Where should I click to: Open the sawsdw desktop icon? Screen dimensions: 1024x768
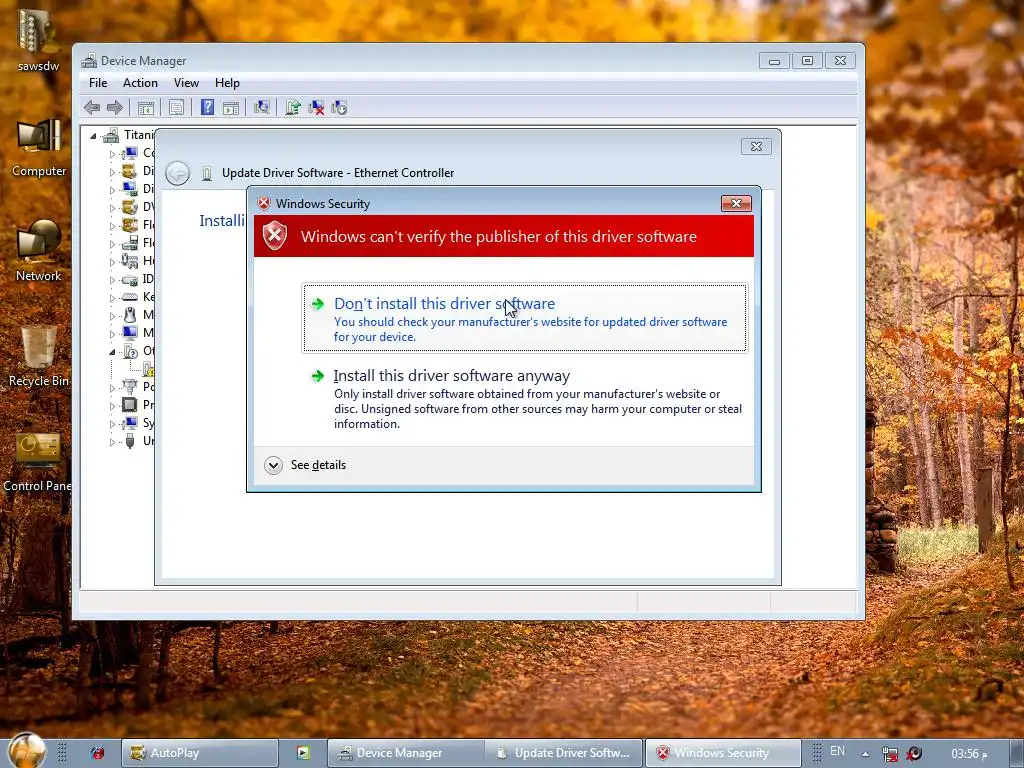[38, 38]
